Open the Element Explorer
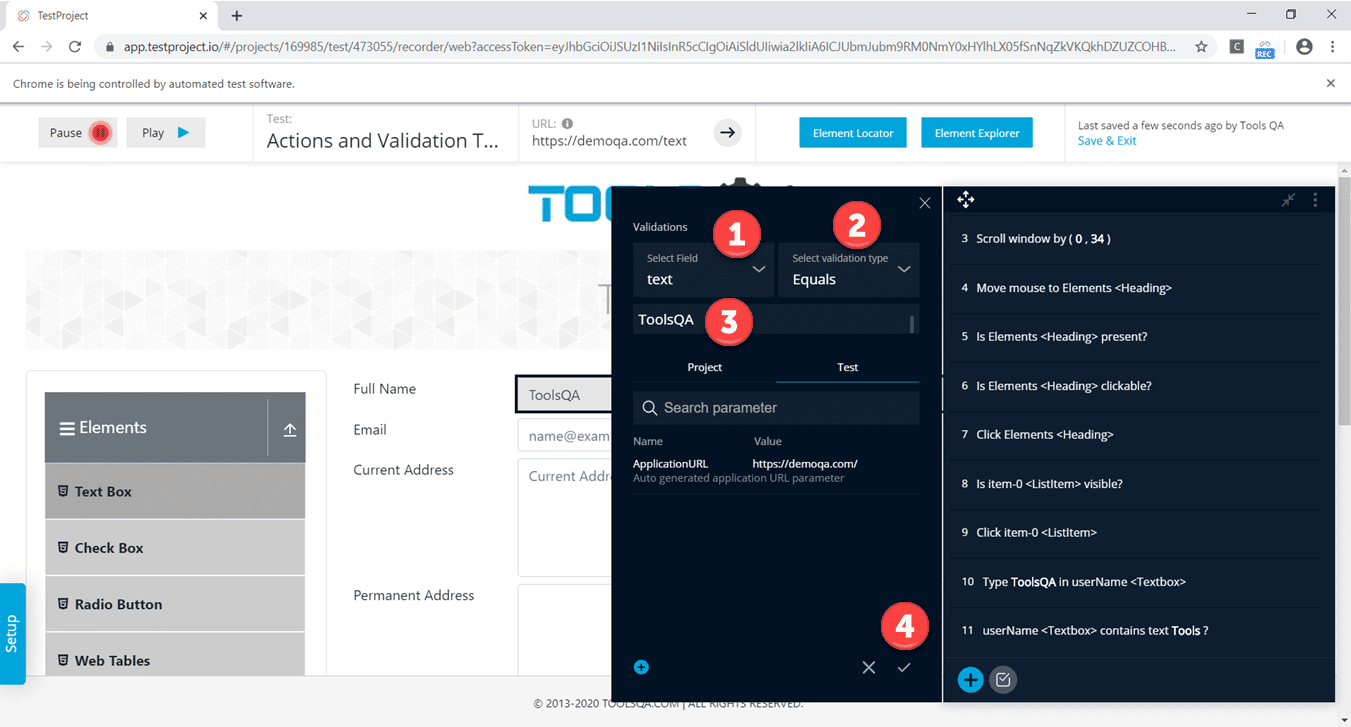This screenshot has width=1351, height=727. click(x=977, y=133)
